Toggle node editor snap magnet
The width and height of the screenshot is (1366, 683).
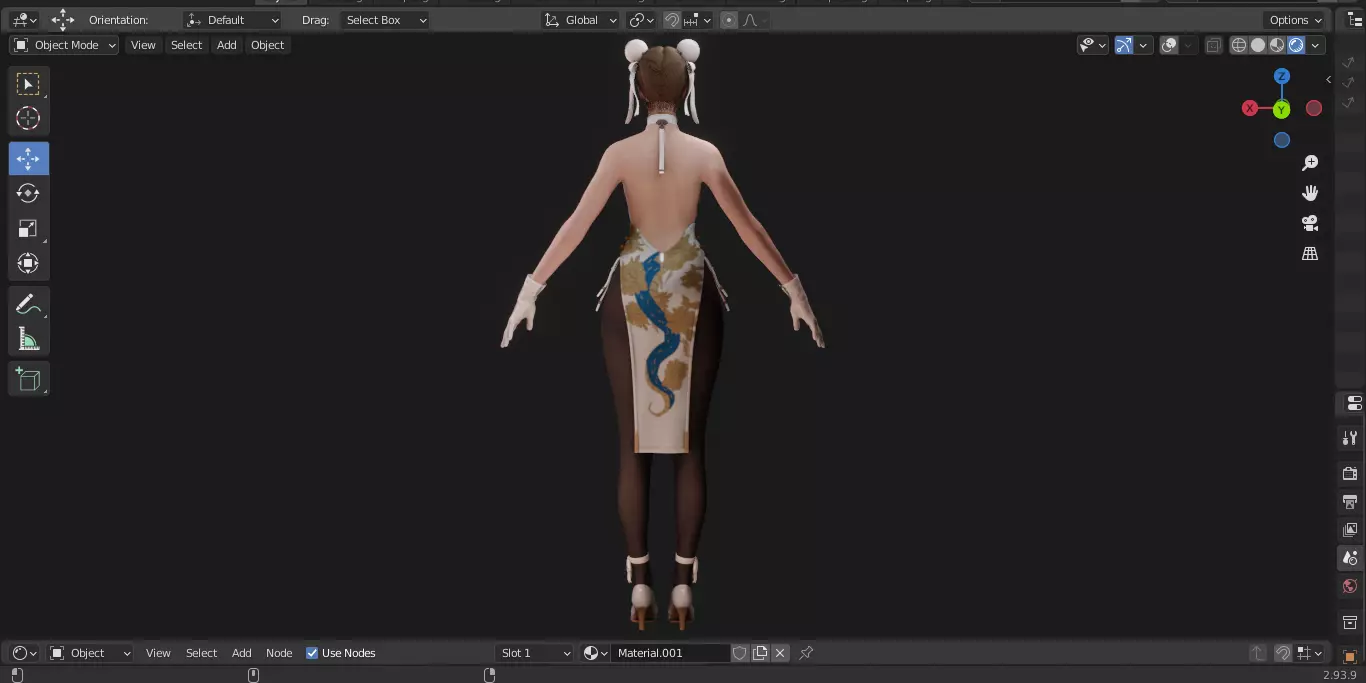(x=1282, y=653)
